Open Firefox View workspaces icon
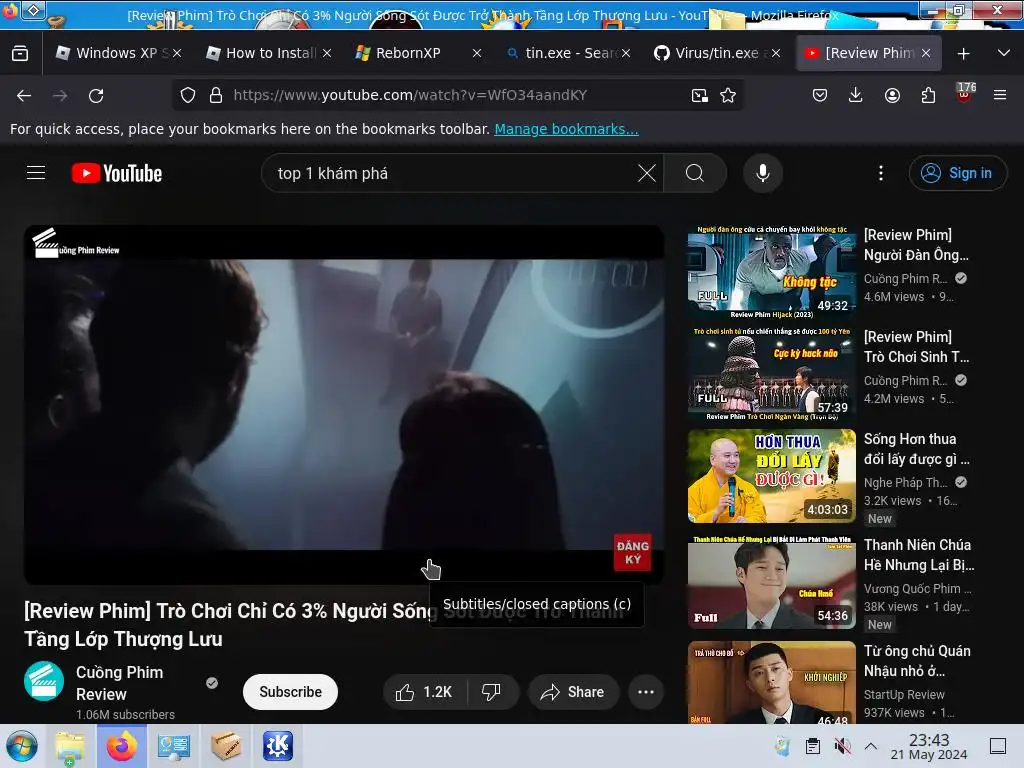1024x768 pixels. (x=20, y=53)
